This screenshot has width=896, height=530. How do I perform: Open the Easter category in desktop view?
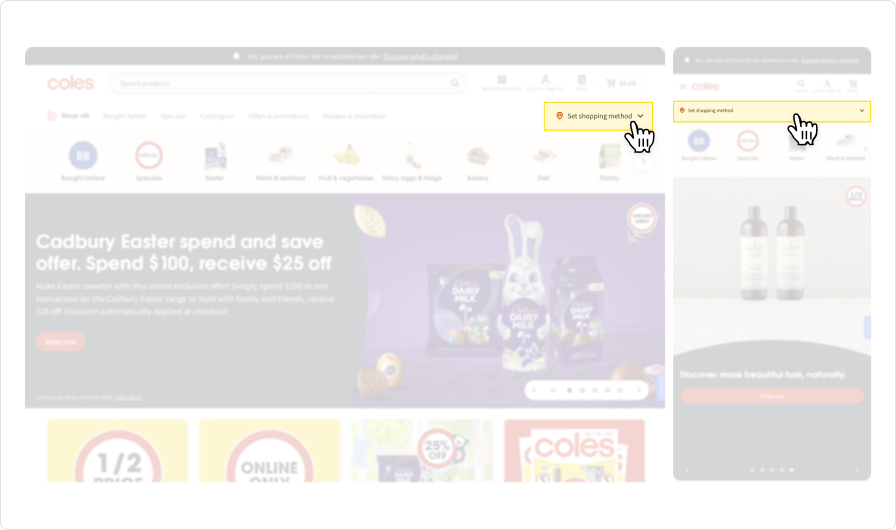pyautogui.click(x=215, y=161)
